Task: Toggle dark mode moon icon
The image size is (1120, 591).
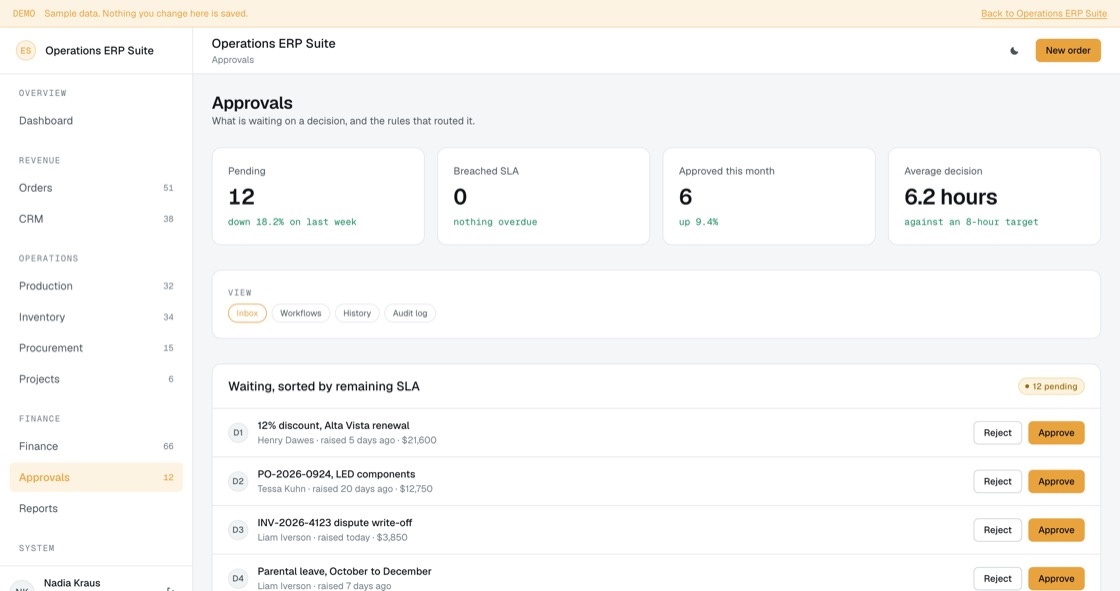Action: (x=1014, y=51)
